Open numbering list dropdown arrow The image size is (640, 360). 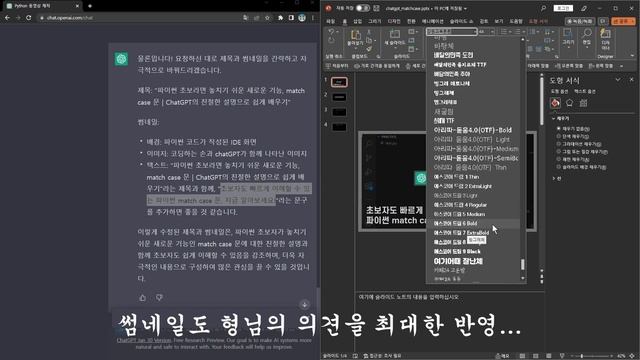pos(524,32)
